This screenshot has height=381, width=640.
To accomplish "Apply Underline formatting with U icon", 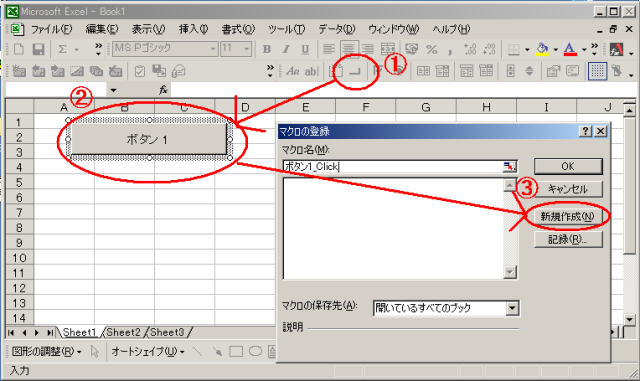I will click(305, 49).
